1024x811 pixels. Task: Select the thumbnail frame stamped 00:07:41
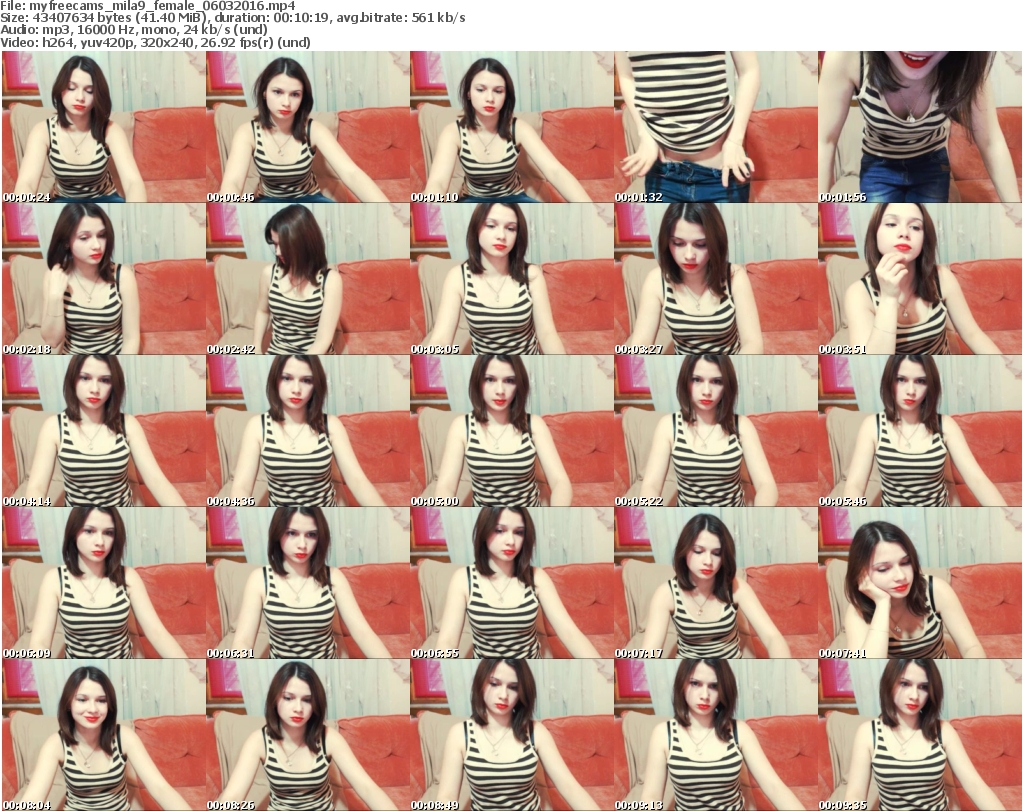(x=920, y=583)
